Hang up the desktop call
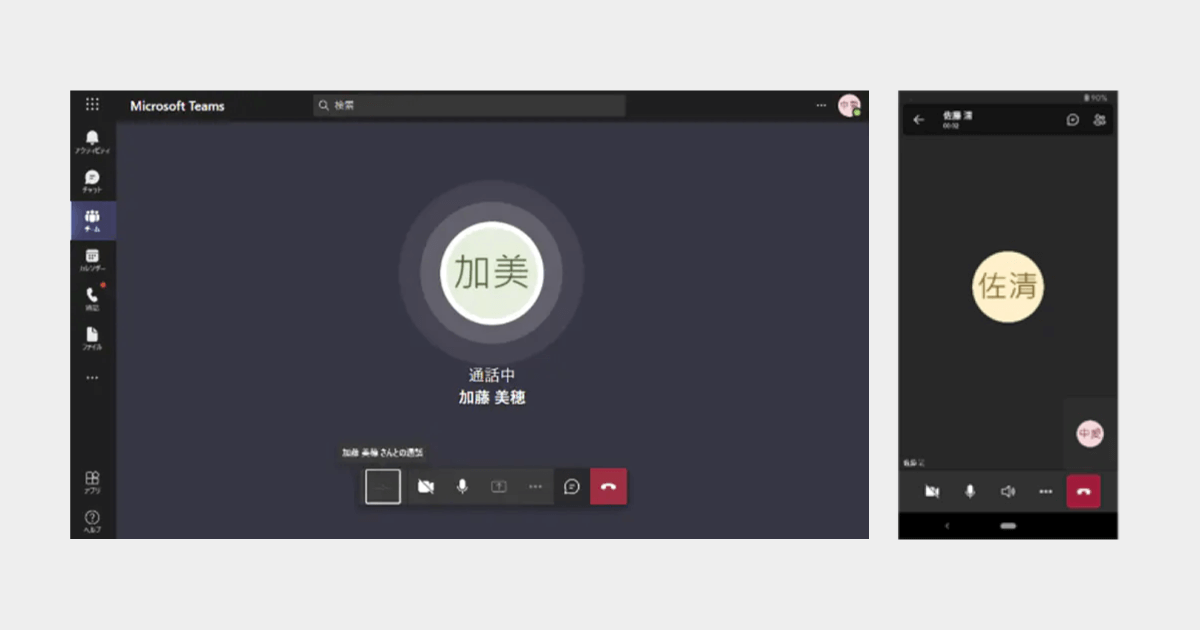Screen dimensions: 1200x630 coord(608,486)
